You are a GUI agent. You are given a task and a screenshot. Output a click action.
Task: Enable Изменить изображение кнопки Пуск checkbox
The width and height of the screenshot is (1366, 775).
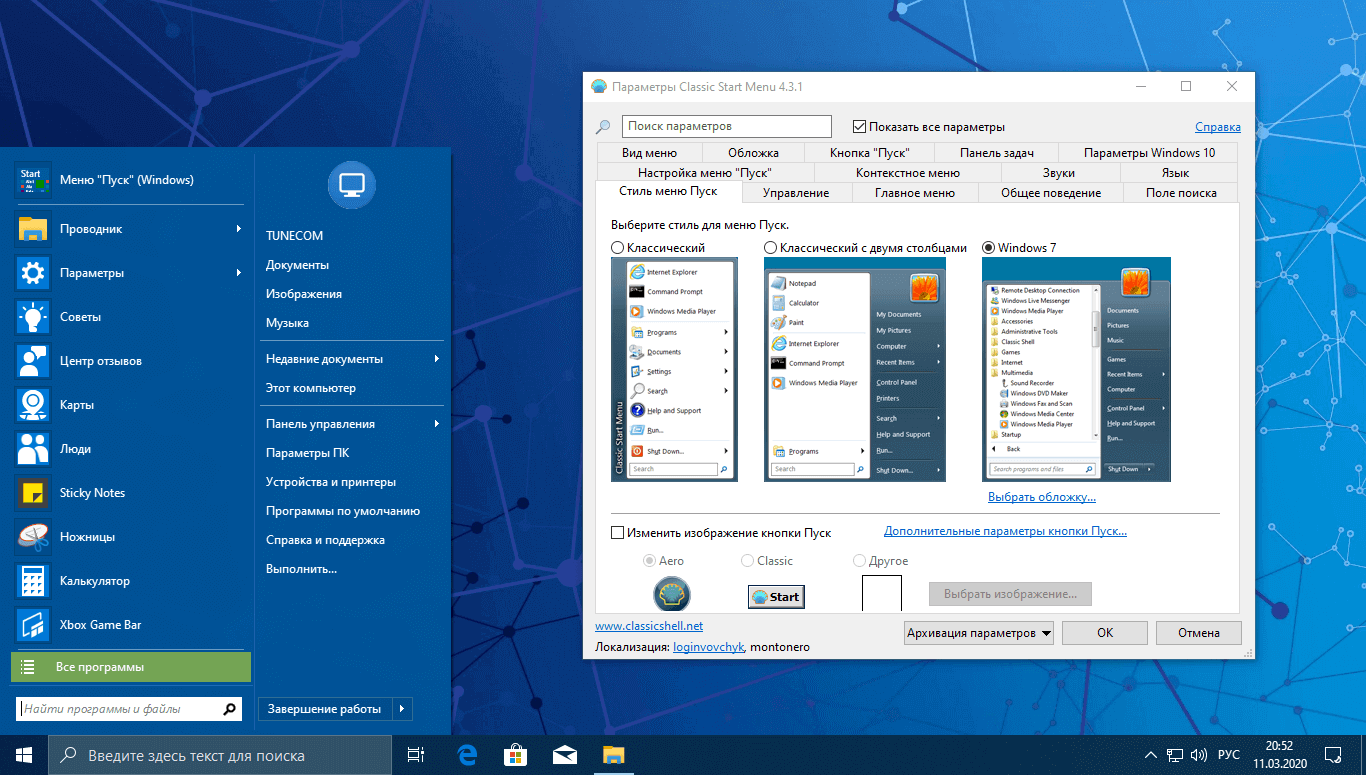[x=617, y=533]
